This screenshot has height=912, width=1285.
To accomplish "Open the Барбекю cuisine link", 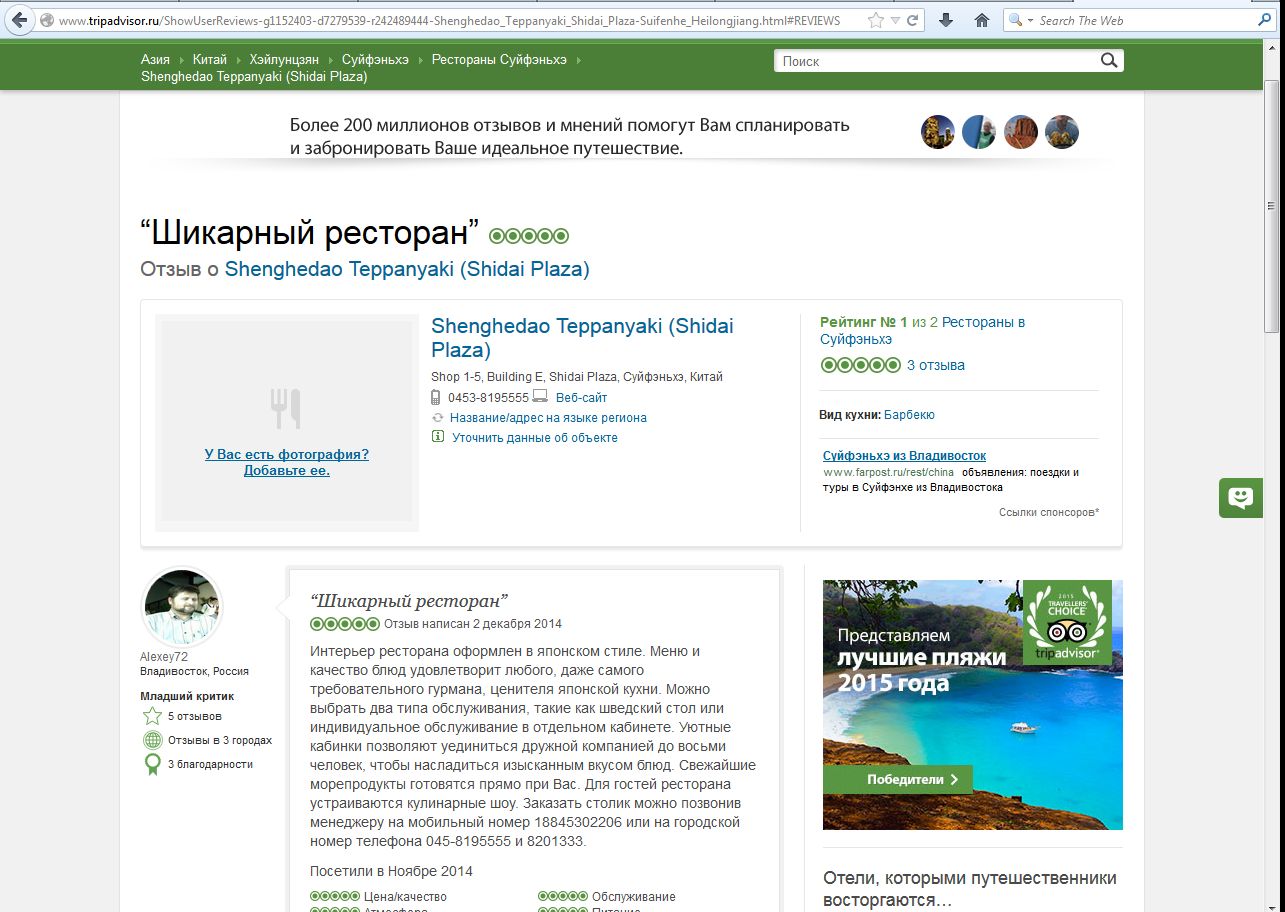I will pos(909,414).
